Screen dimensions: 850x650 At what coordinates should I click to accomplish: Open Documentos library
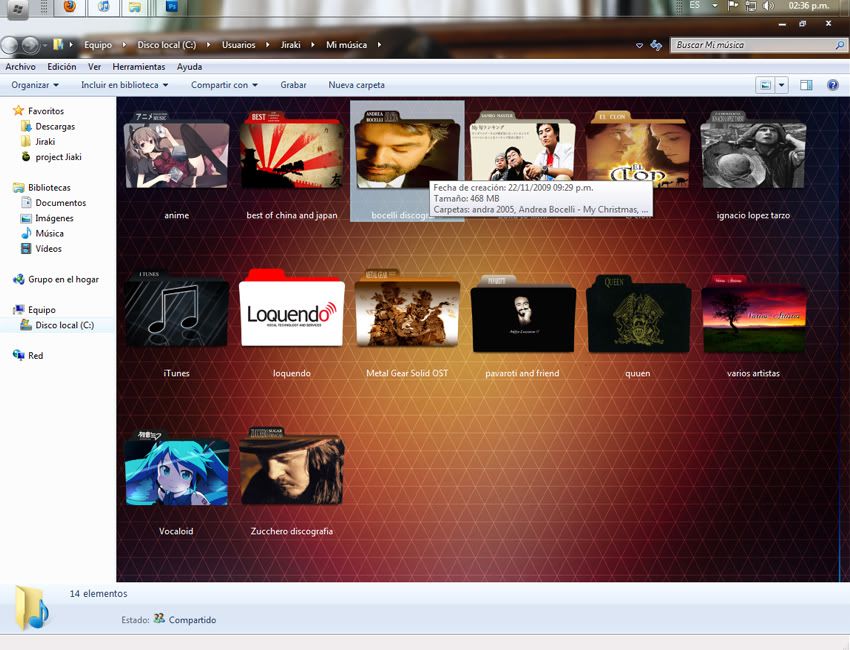pos(60,203)
